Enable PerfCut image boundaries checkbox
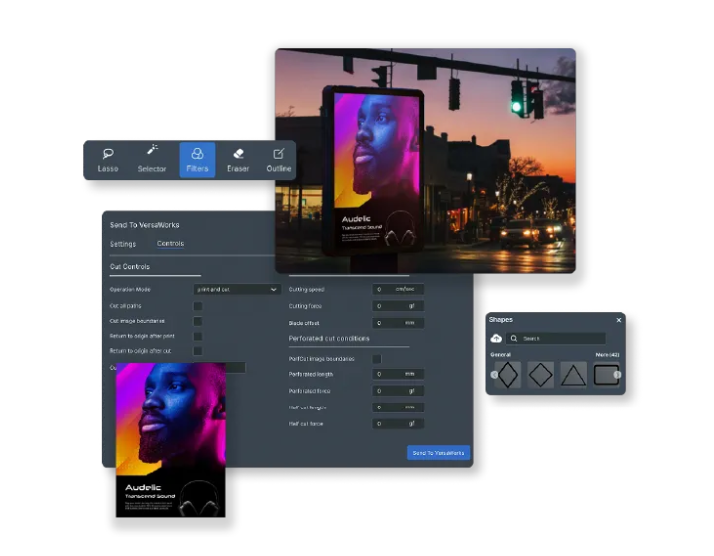The width and height of the screenshot is (714, 556). click(377, 359)
